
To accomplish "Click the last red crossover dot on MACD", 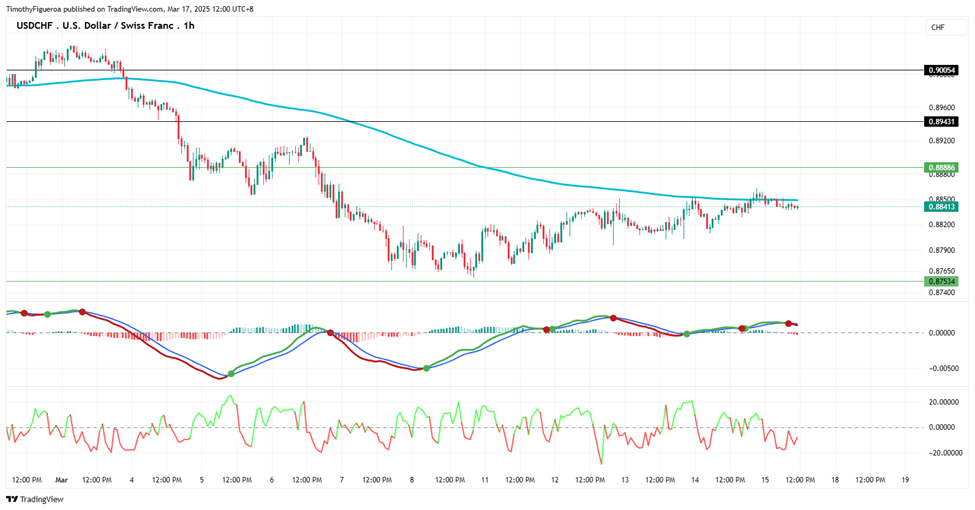I will pyautogui.click(x=788, y=323).
